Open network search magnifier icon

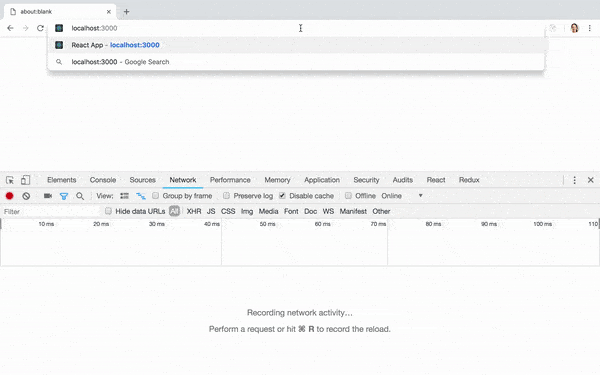pos(80,196)
